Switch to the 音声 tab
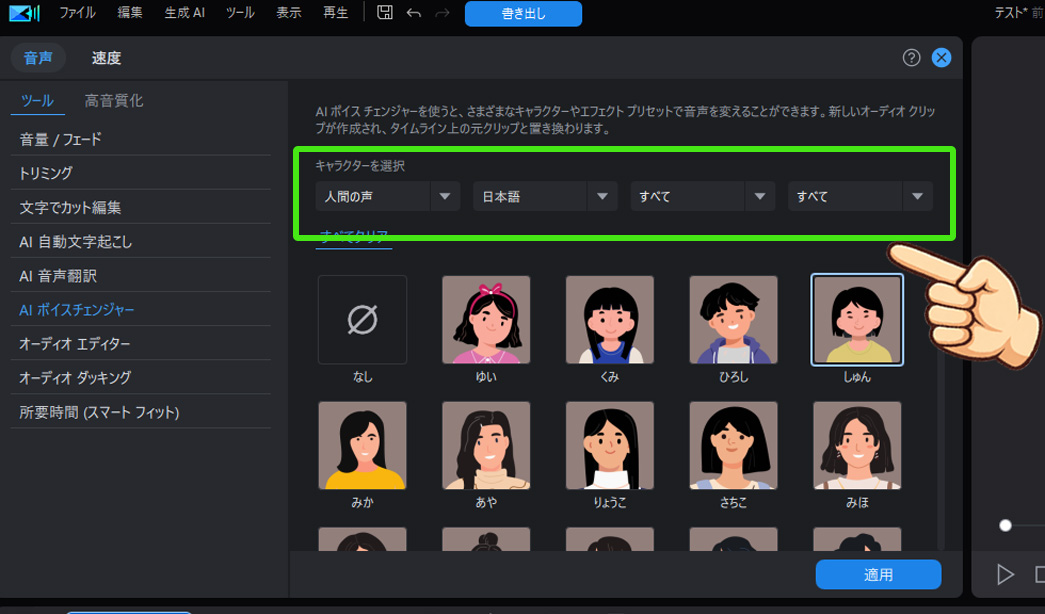 [x=38, y=58]
